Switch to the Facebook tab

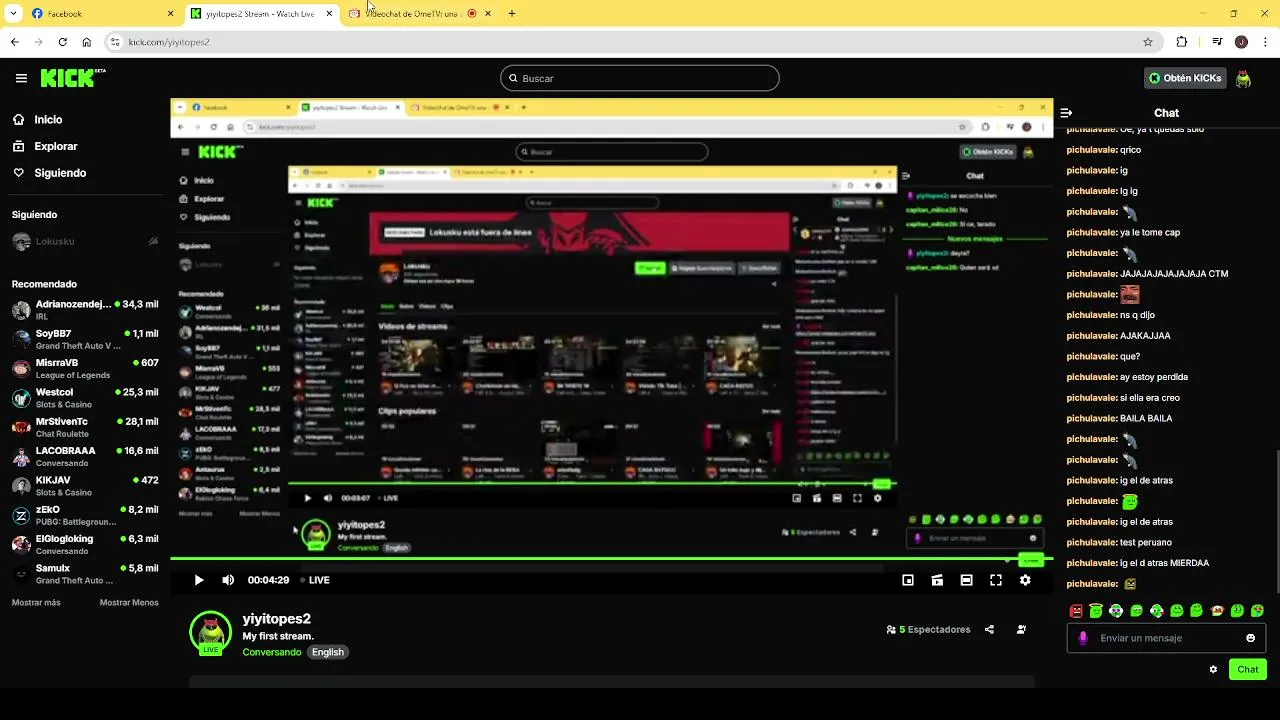click(x=102, y=14)
